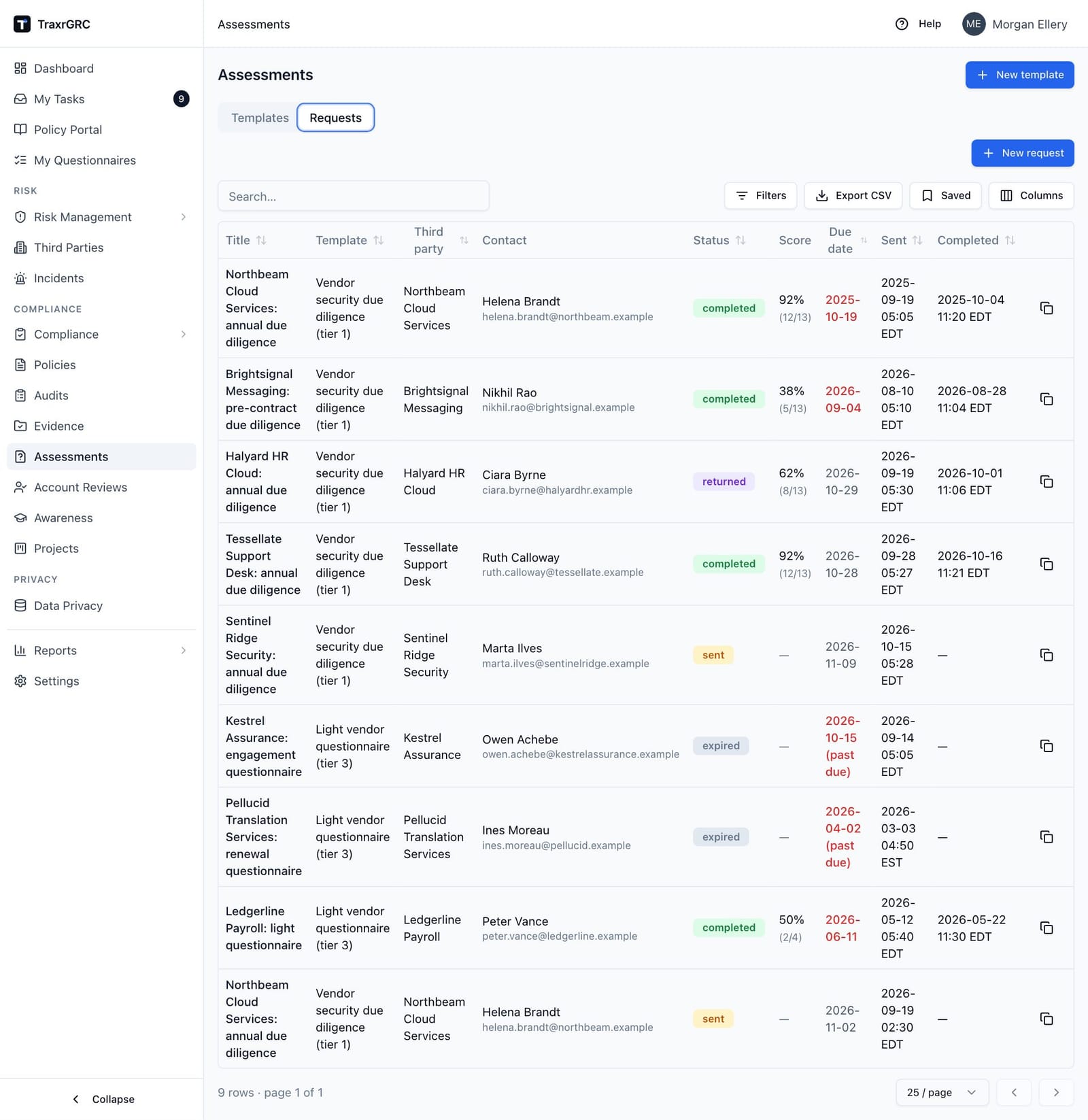Image resolution: width=1088 pixels, height=1120 pixels.
Task: Open the Help icon in header
Action: pyautogui.click(x=902, y=24)
